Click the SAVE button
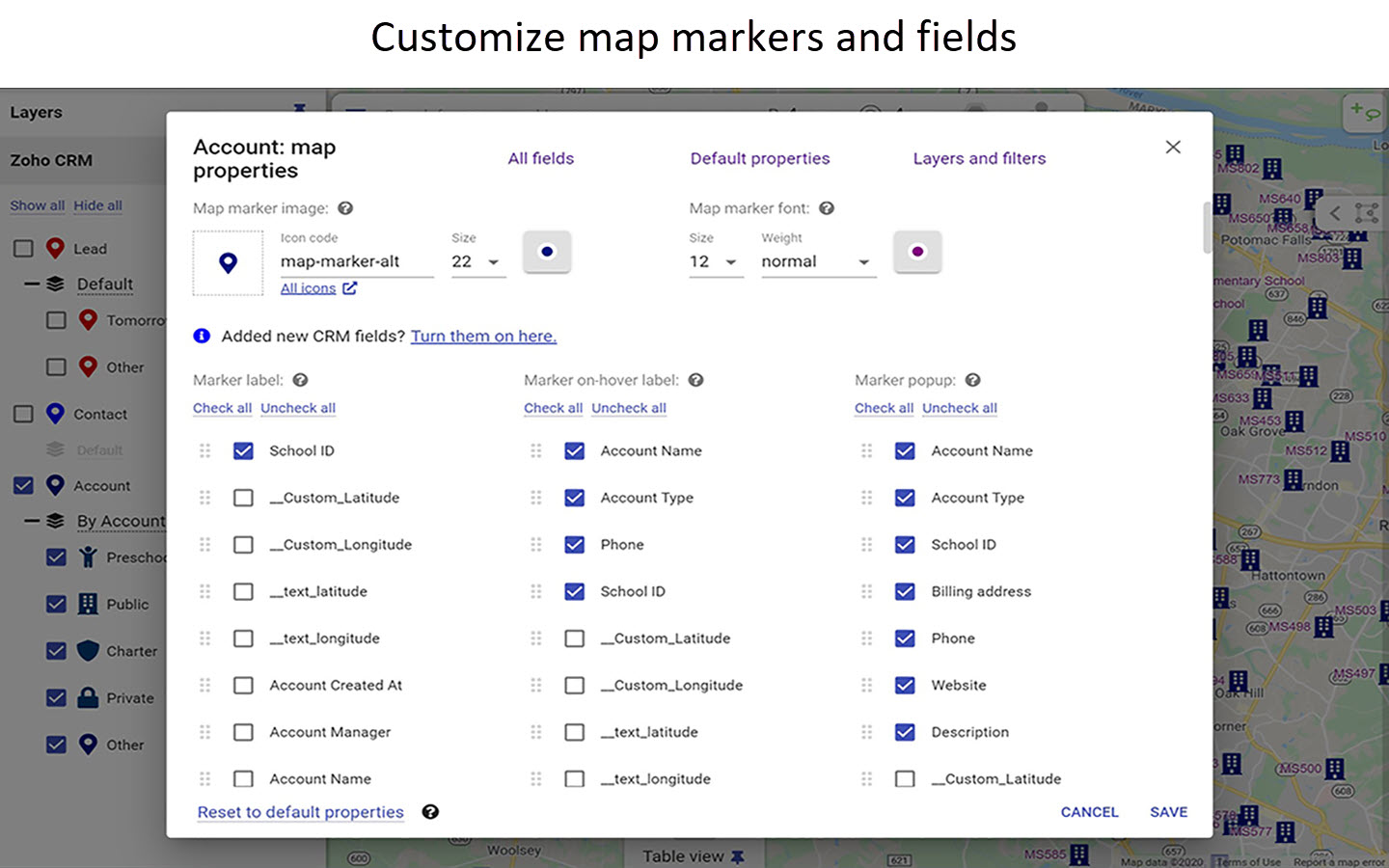1389x868 pixels. (x=1168, y=812)
